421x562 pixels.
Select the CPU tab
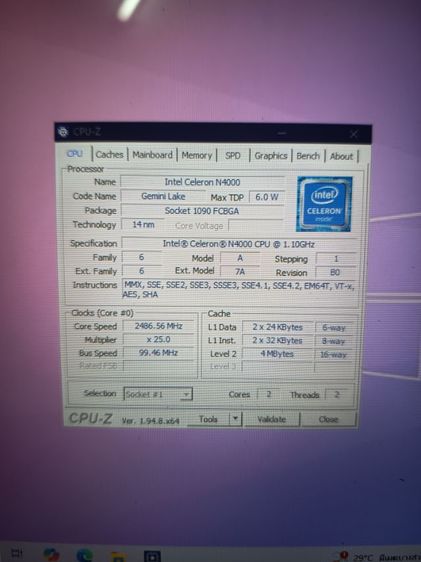(x=75, y=153)
